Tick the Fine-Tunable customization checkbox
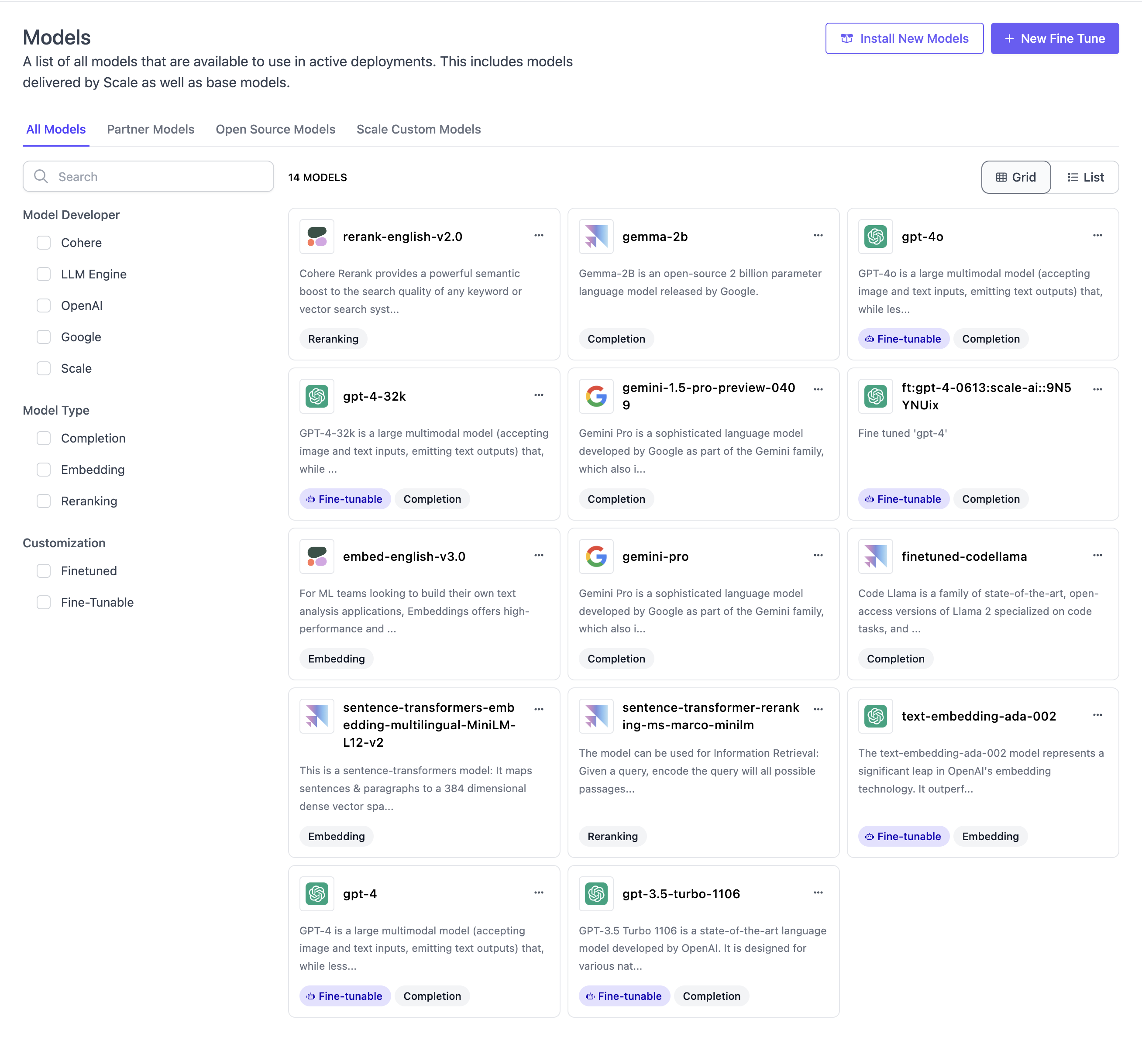Viewport: 1142px width, 1064px height. 44,602
